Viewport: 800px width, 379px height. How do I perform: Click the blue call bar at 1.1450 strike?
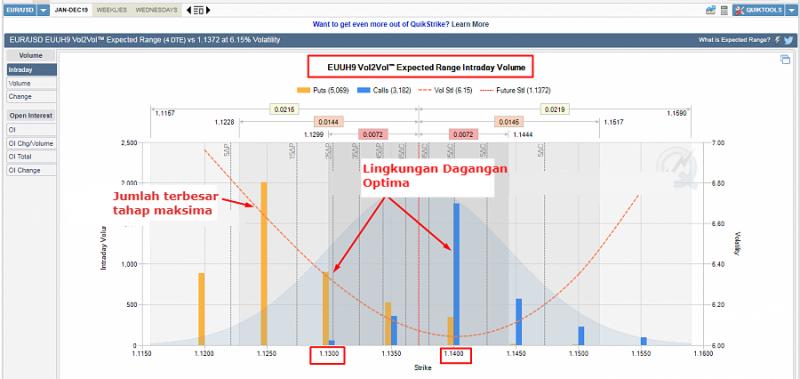pyautogui.click(x=519, y=322)
